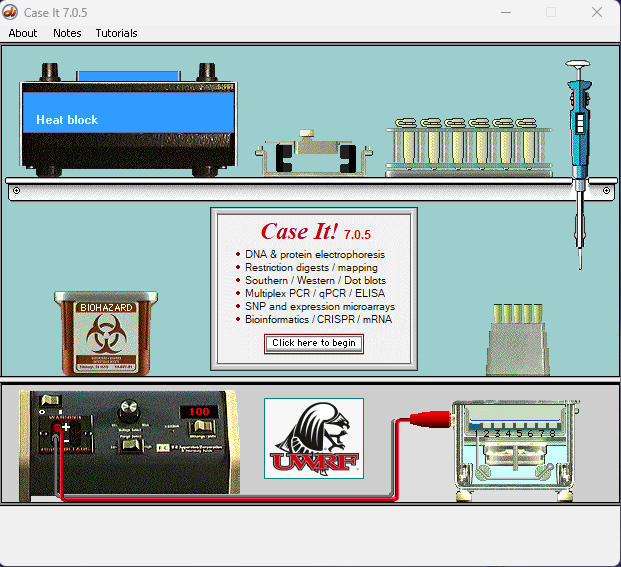
Task: Click the Case It! title text
Action: (300, 232)
